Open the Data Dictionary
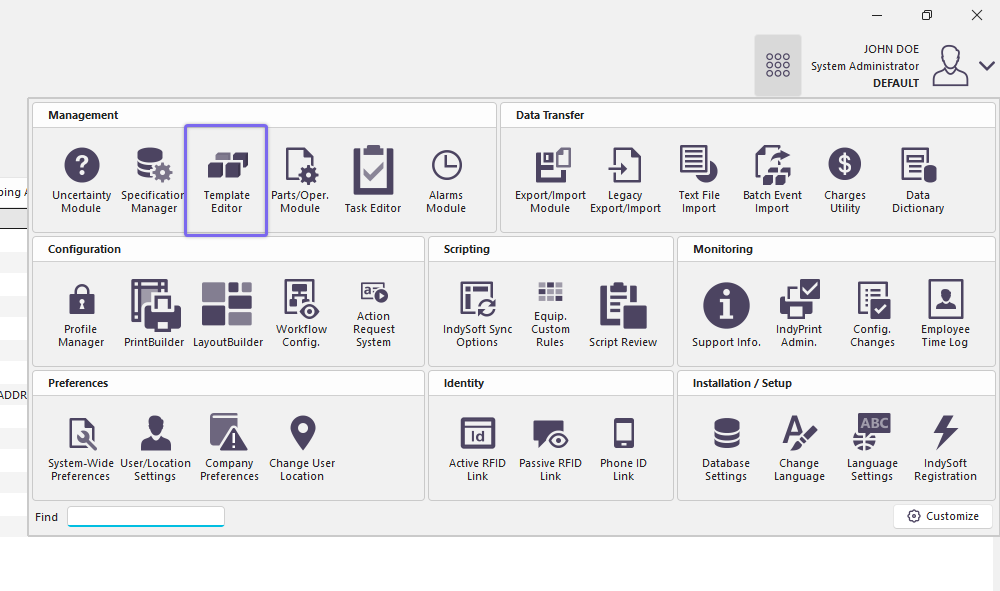Viewport: 1000px width, 591px height. click(x=918, y=180)
